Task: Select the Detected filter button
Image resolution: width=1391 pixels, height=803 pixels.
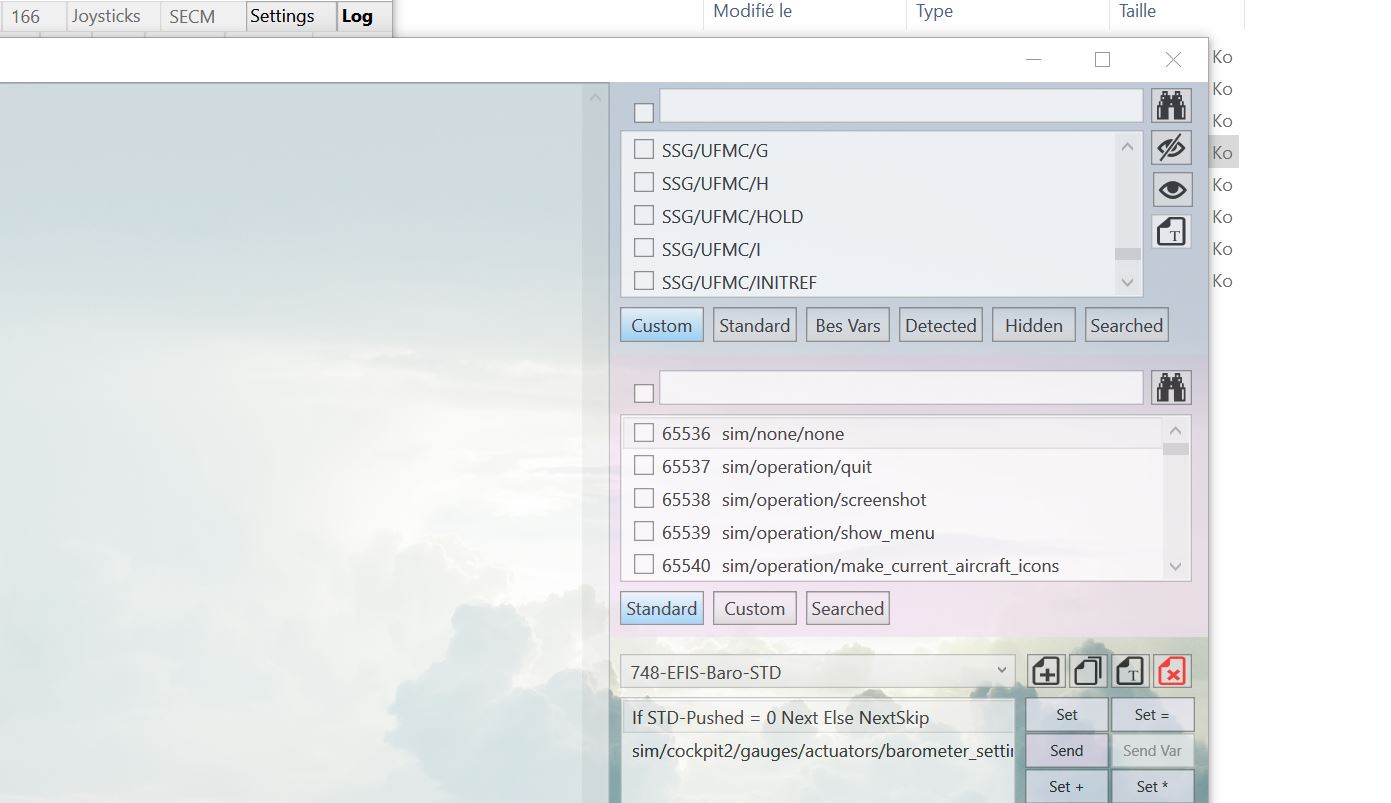Action: click(x=940, y=325)
